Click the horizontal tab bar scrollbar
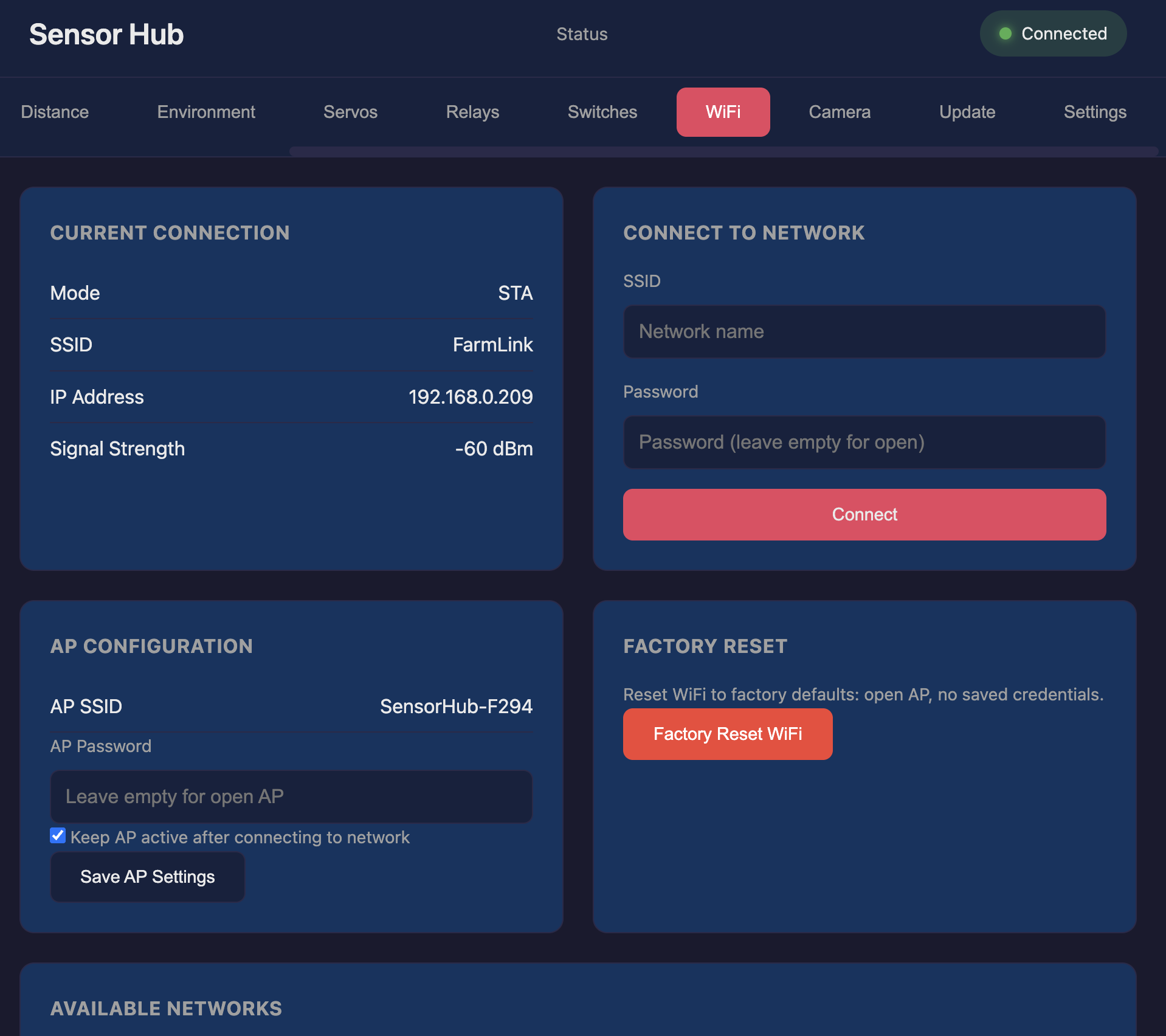Image resolution: width=1166 pixels, height=1036 pixels. point(723,151)
